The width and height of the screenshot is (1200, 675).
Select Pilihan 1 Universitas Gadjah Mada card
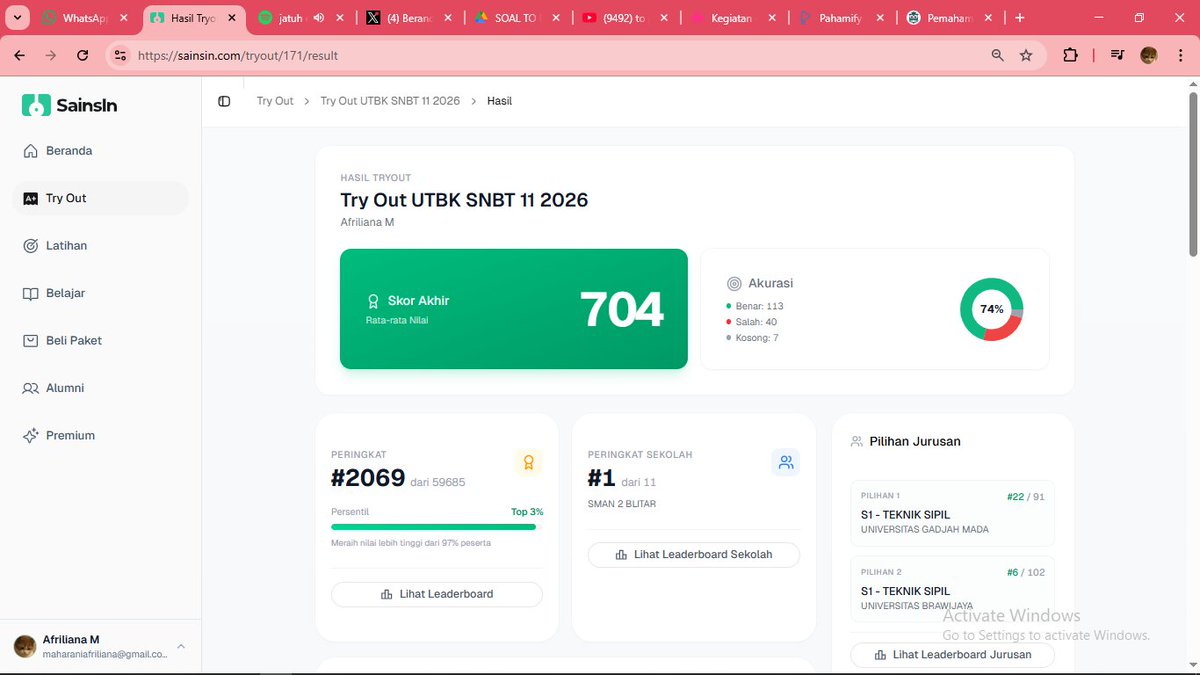[952, 513]
